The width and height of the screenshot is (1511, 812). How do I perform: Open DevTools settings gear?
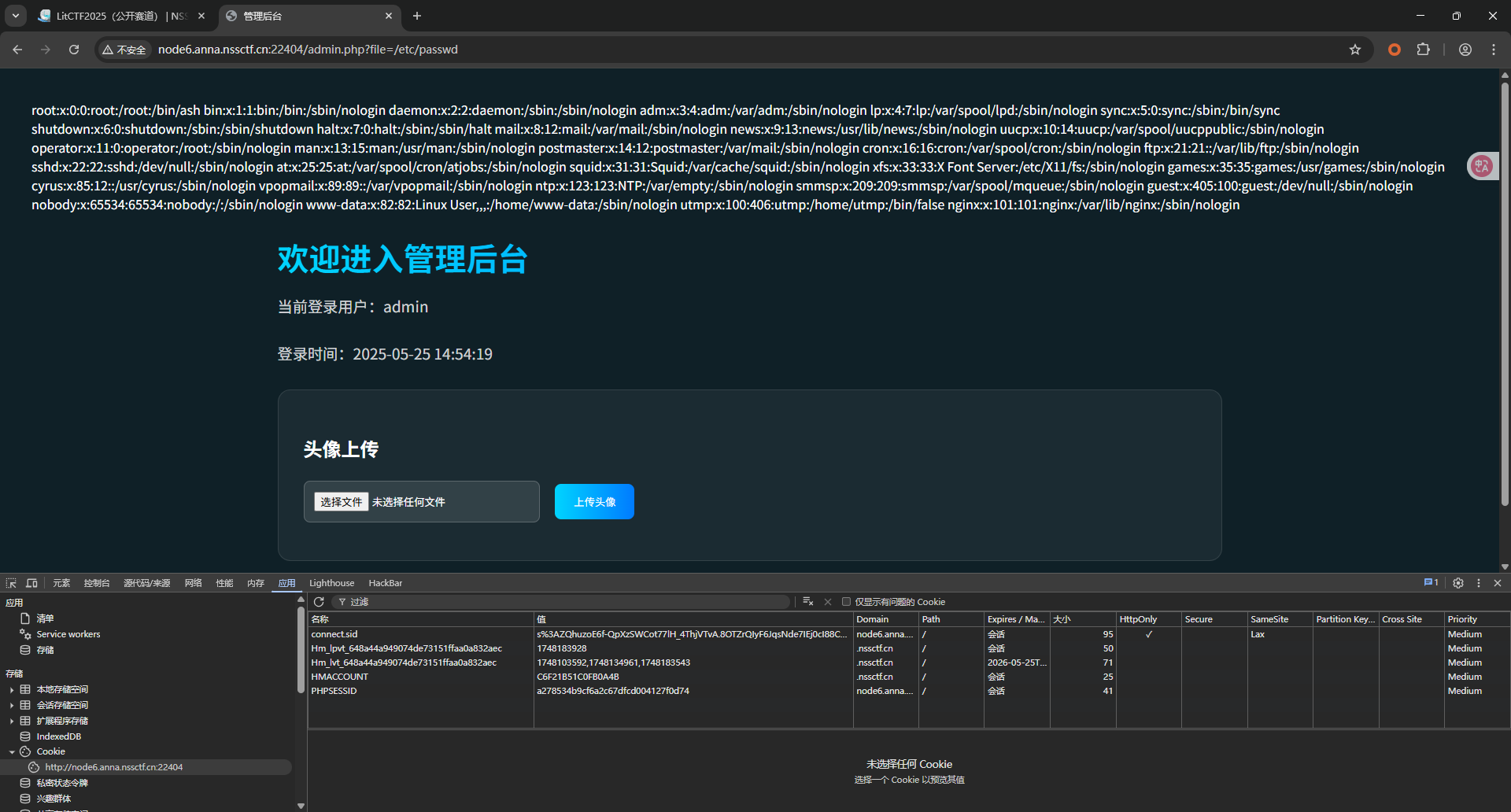point(1457,583)
